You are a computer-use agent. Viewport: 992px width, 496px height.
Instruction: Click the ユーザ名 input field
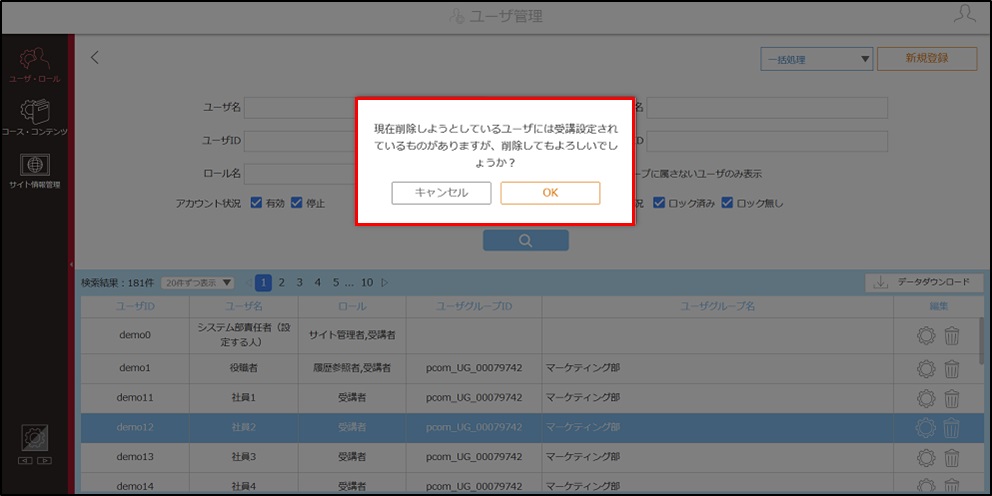point(301,108)
